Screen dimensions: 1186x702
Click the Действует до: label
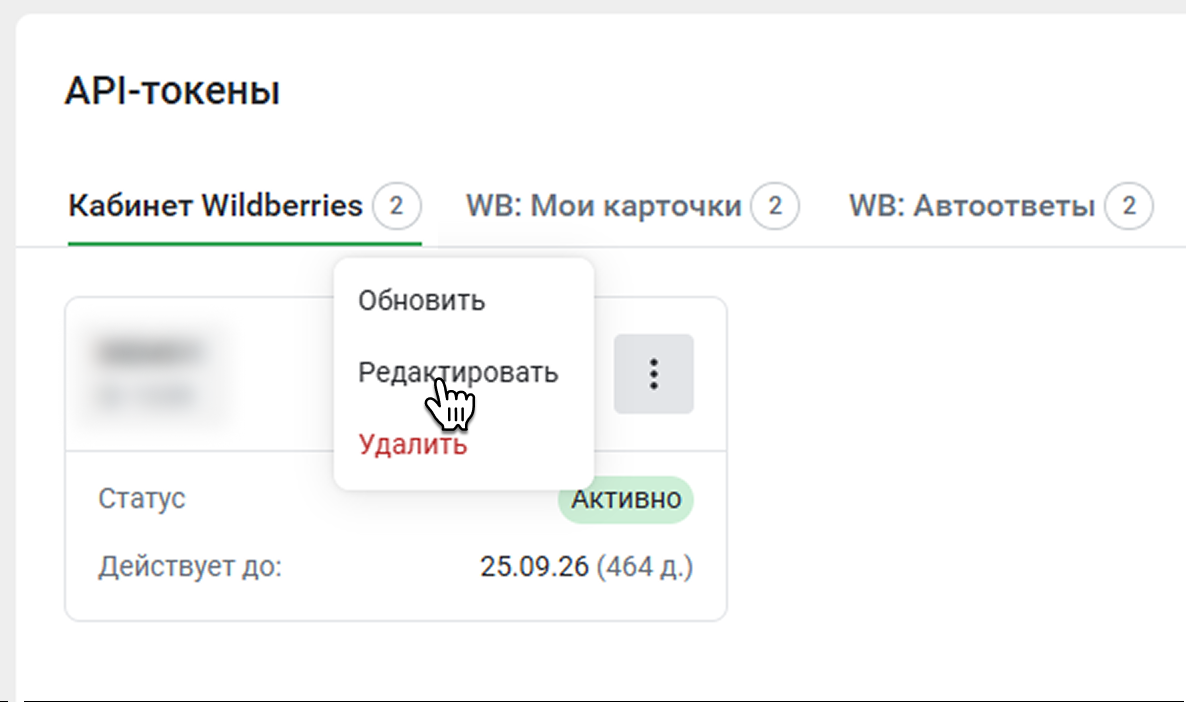[x=190, y=568]
